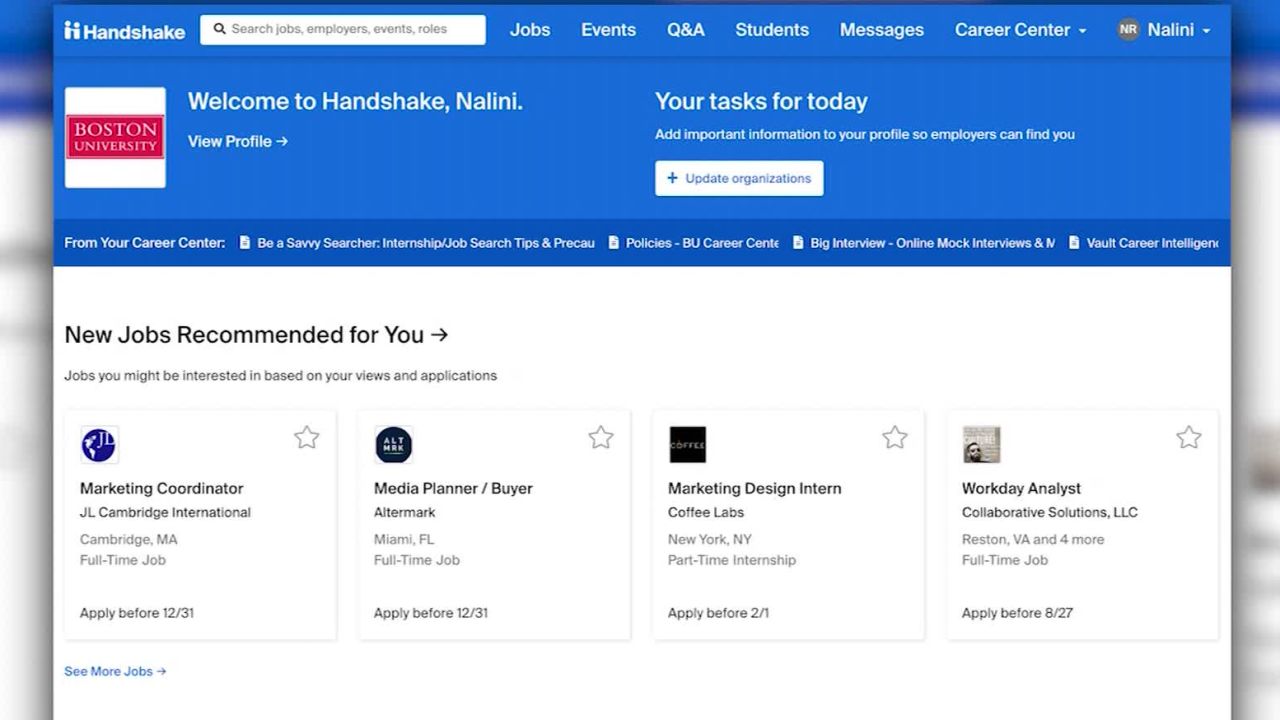Open the Marketing Design Intern title

click(755, 488)
